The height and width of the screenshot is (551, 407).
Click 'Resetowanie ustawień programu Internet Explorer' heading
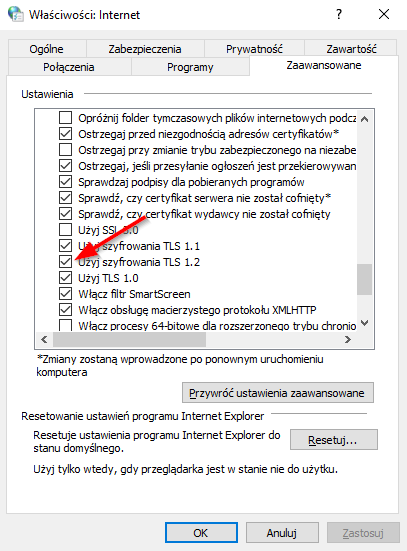[x=142, y=416]
